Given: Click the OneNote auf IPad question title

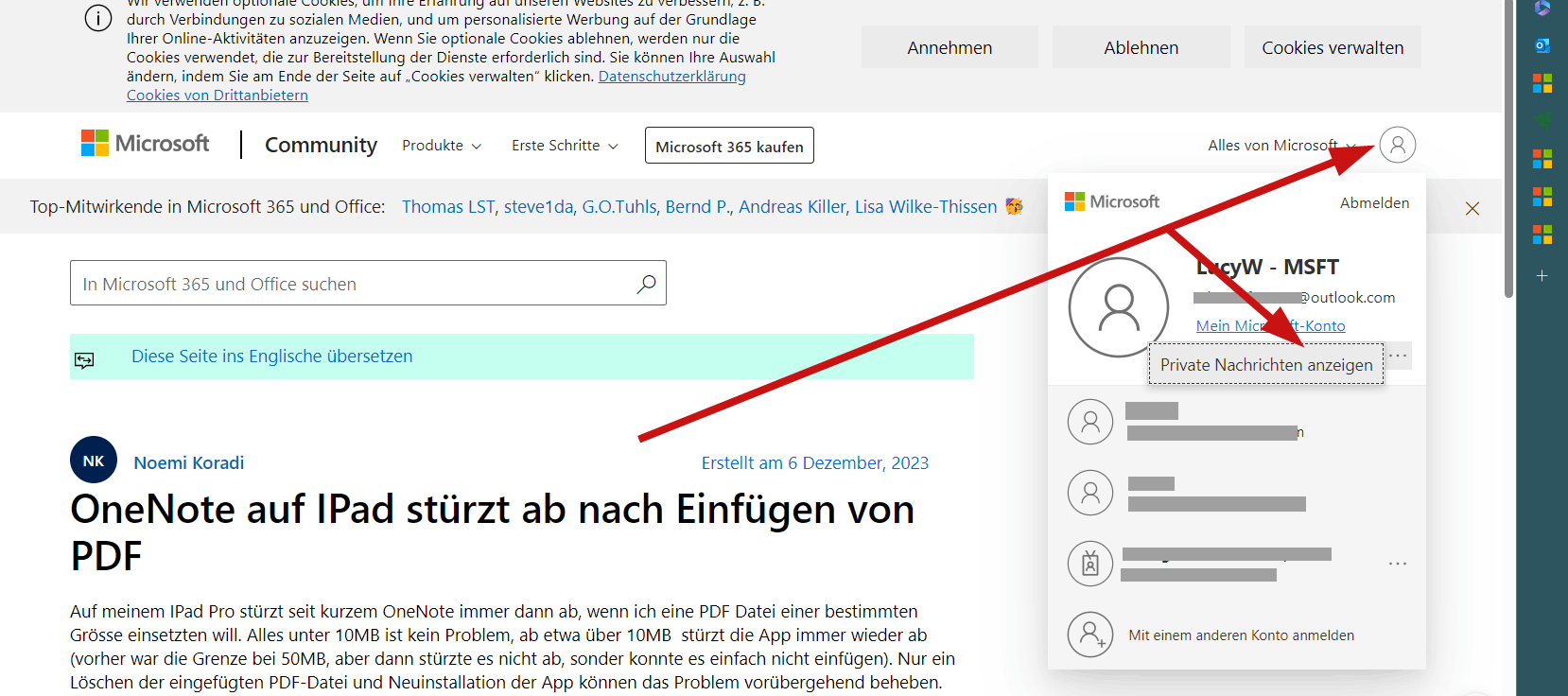Looking at the screenshot, I should [493, 532].
